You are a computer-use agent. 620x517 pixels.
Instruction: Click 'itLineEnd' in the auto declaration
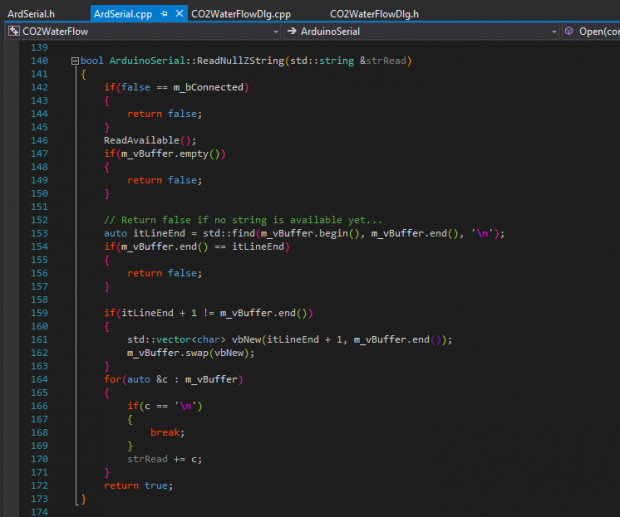[x=159, y=234]
